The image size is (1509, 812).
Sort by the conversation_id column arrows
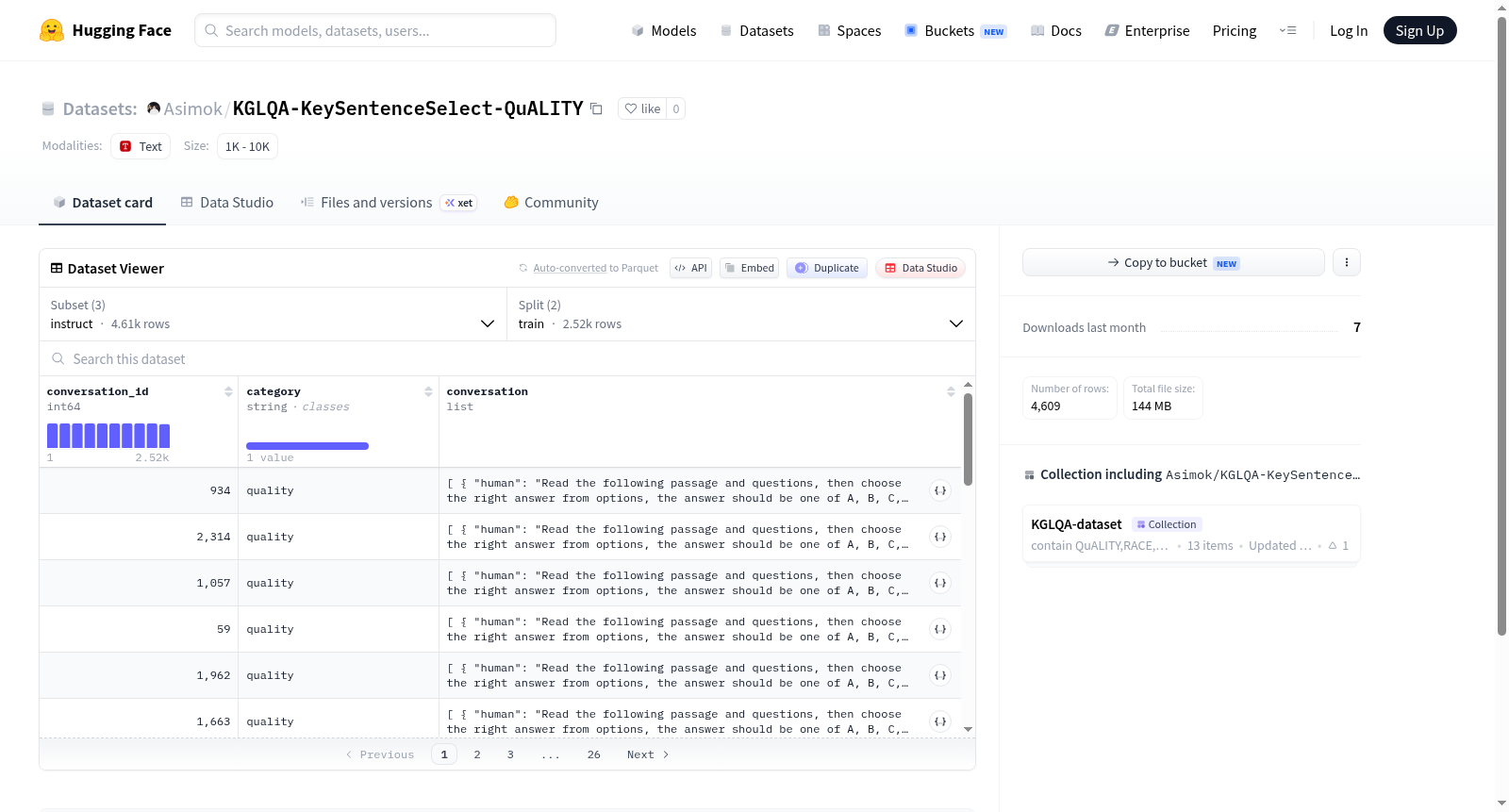pyautogui.click(x=228, y=391)
